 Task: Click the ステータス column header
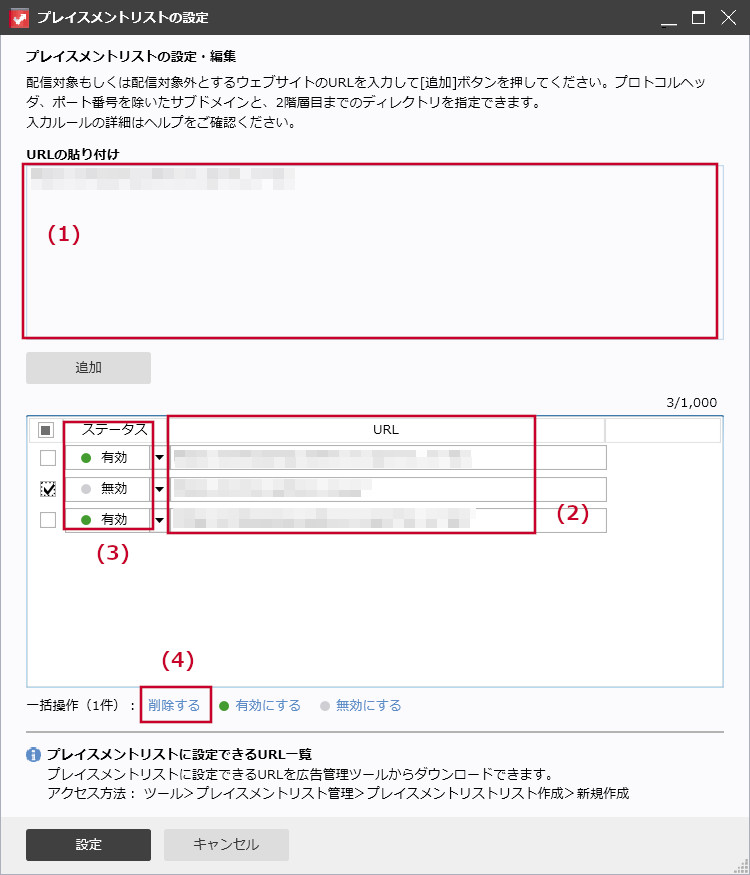pos(114,430)
